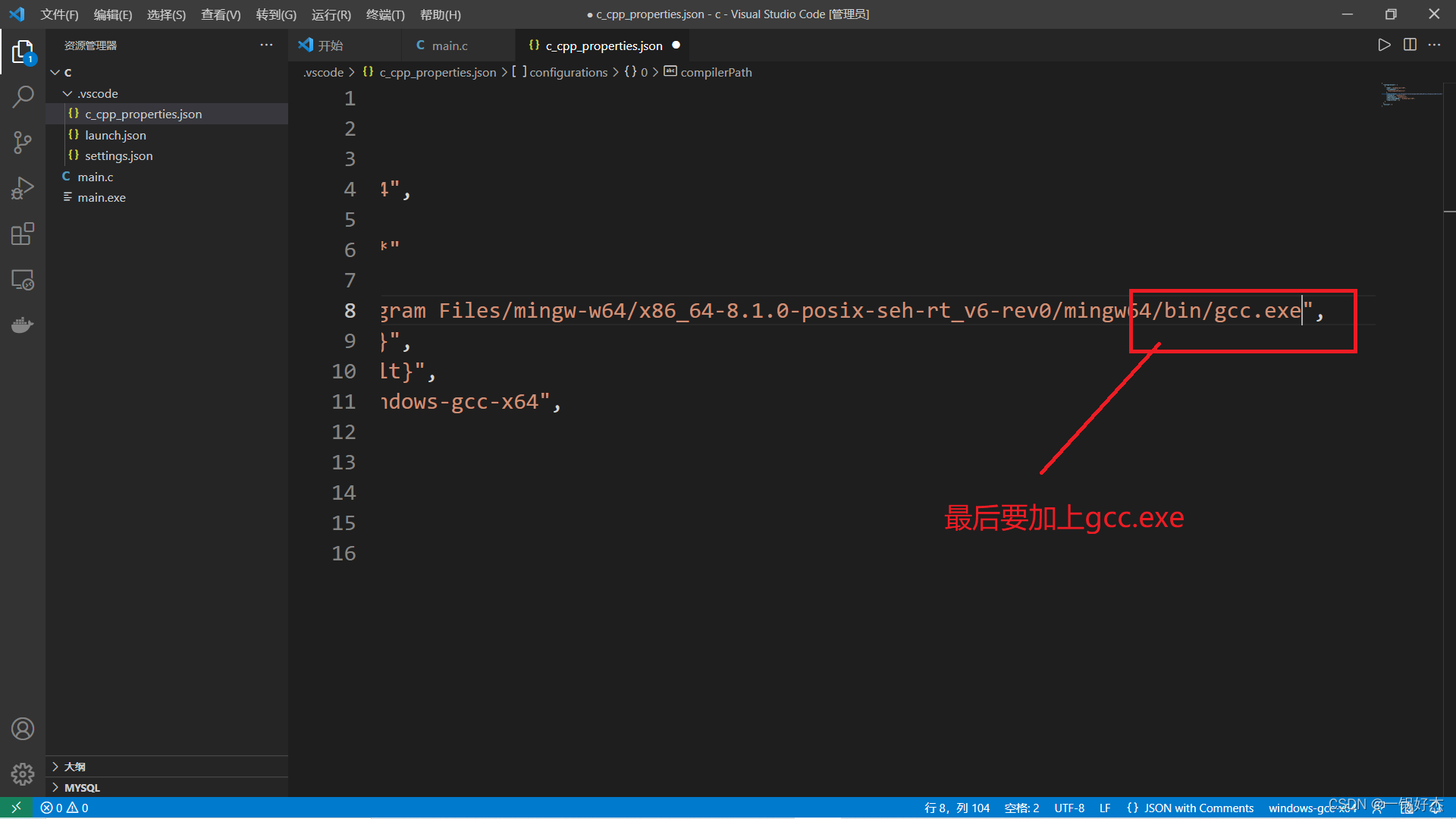The width and height of the screenshot is (1456, 819).
Task: Select main.exe in file tree
Action: coord(167,197)
